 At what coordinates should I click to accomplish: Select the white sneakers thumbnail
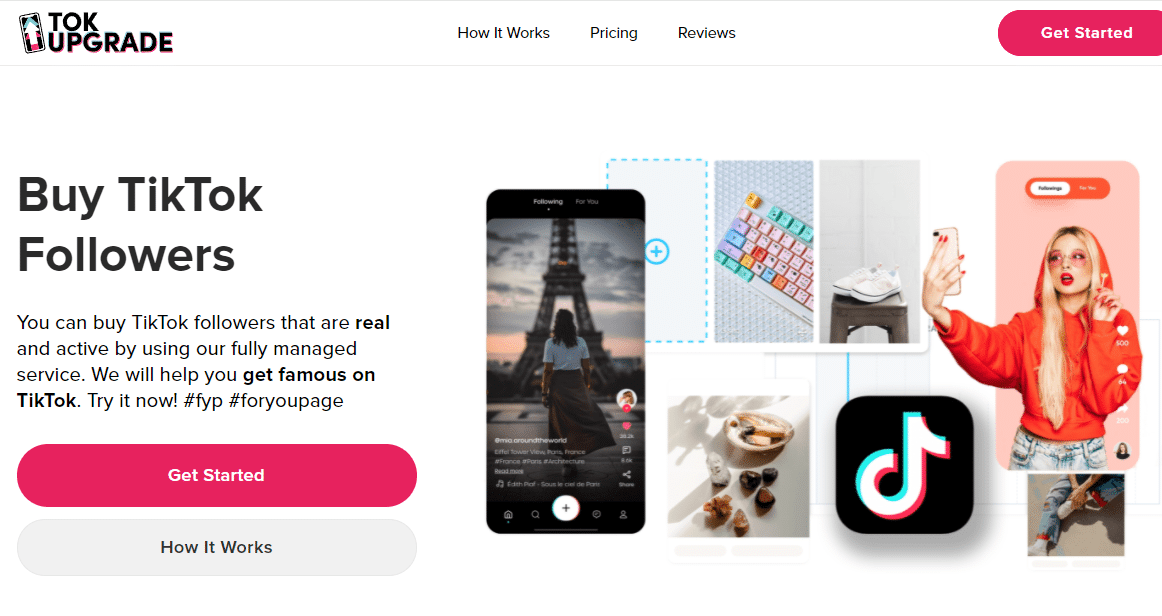tap(869, 251)
